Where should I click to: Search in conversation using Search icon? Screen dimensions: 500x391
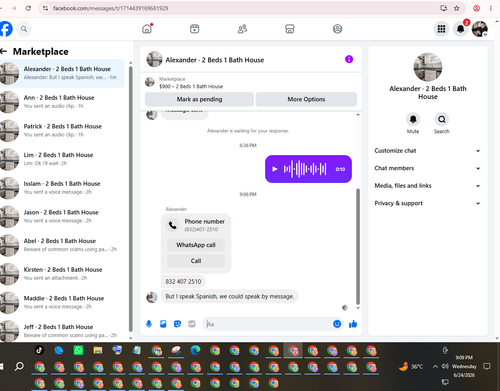(441, 119)
